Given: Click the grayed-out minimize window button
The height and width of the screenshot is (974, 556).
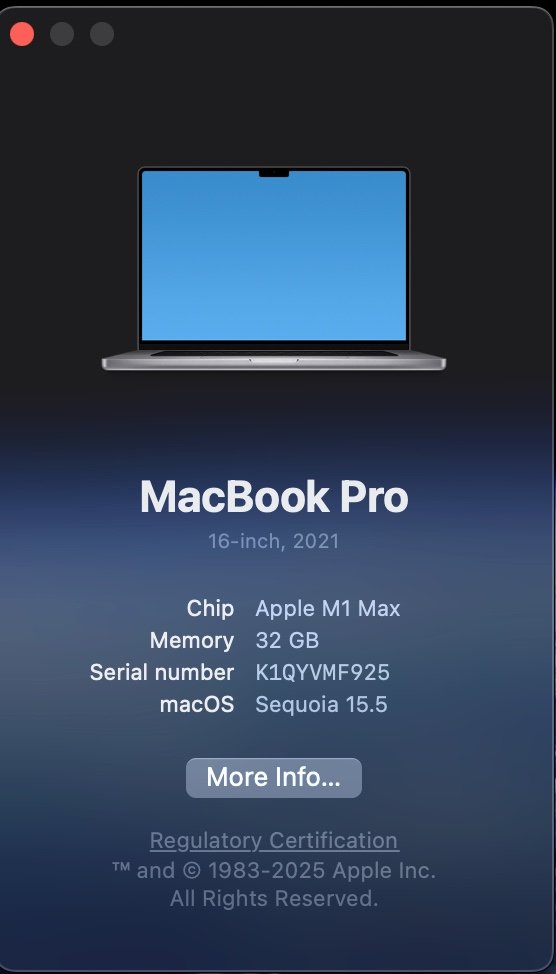Looking at the screenshot, I should click(x=62, y=34).
